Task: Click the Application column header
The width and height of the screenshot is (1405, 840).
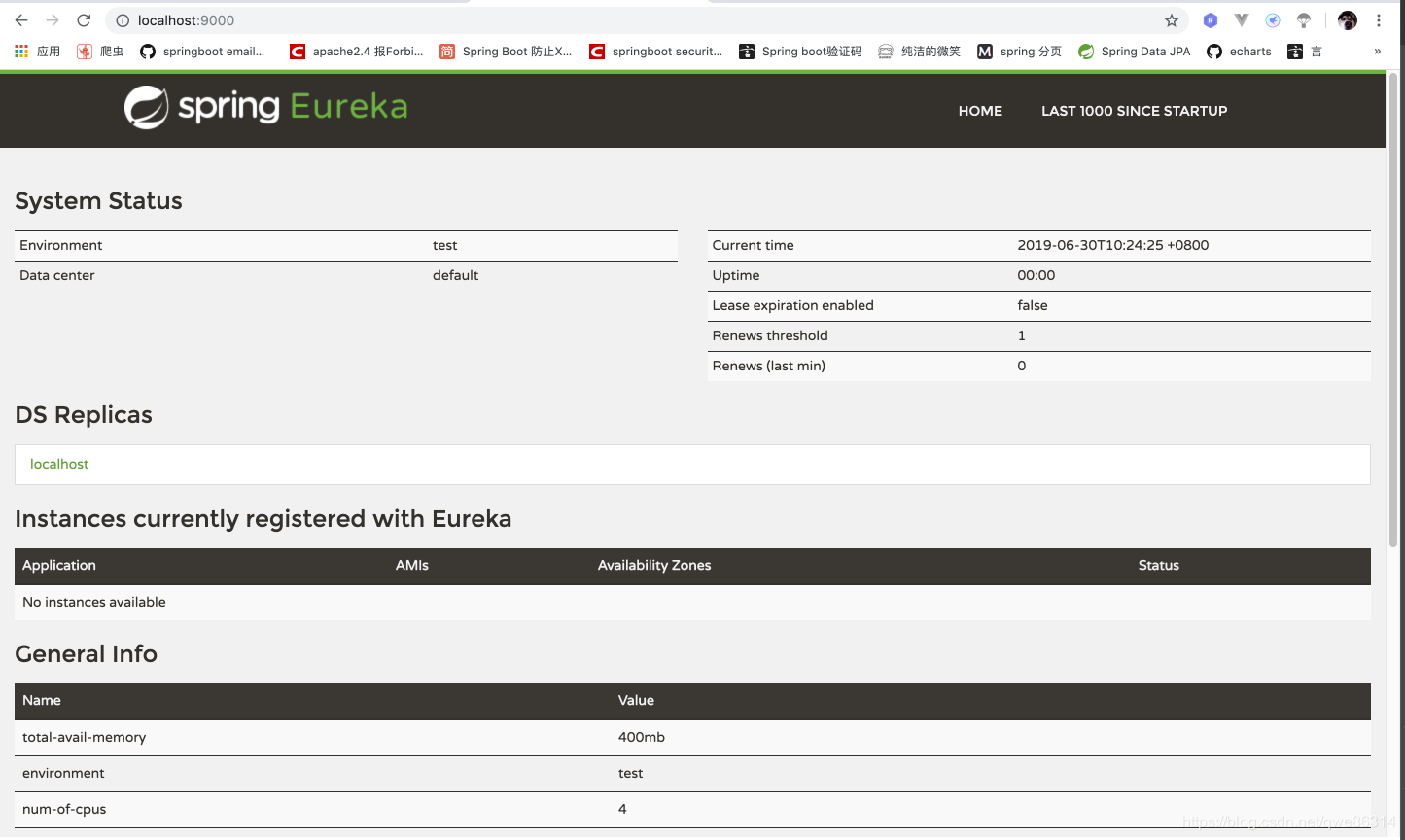Action: [59, 565]
